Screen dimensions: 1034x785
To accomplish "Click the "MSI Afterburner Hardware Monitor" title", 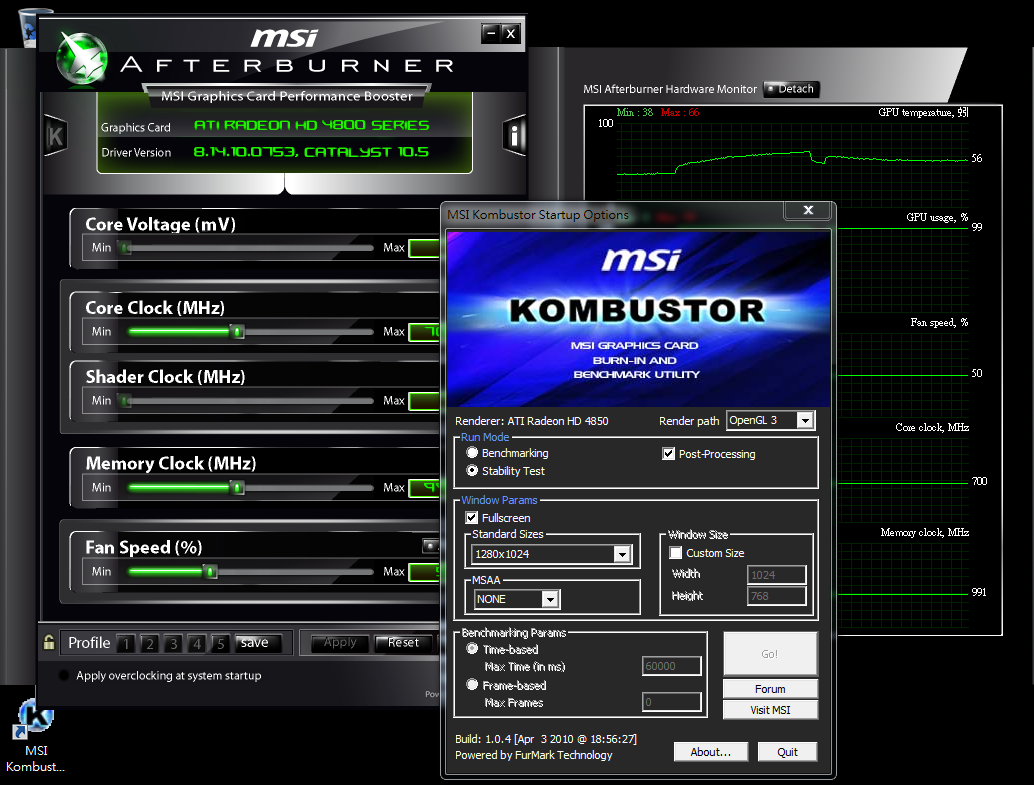I will pyautogui.click(x=670, y=89).
